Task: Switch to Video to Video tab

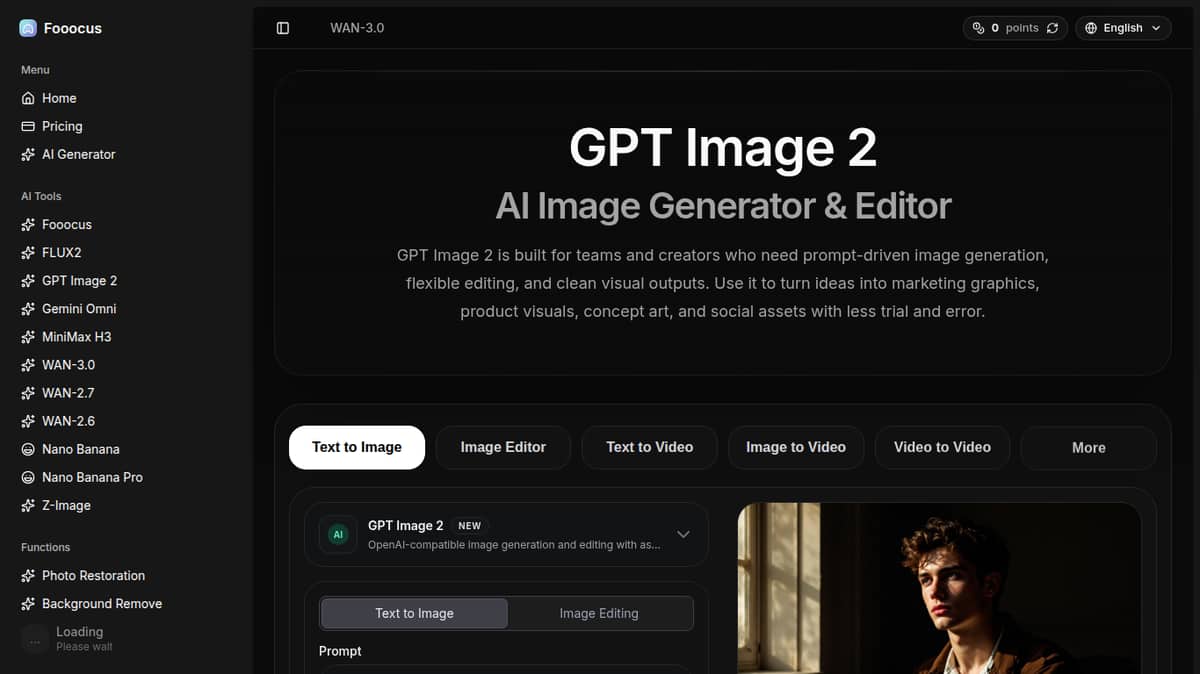Action: click(942, 447)
